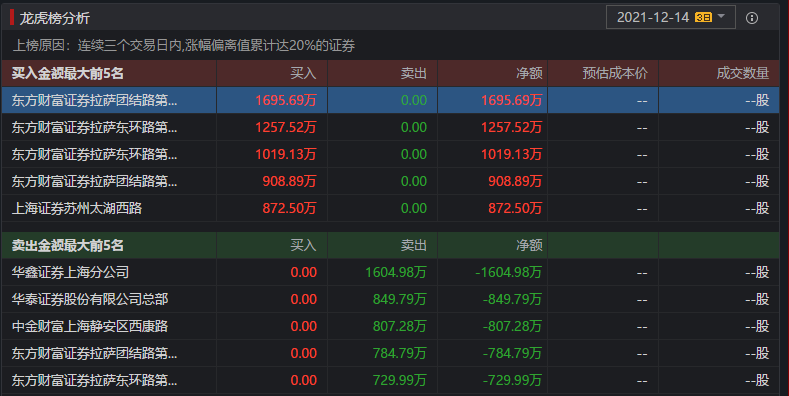Click the 872.50万 value in the 买入 column
The width and height of the screenshot is (789, 396).
(289, 208)
